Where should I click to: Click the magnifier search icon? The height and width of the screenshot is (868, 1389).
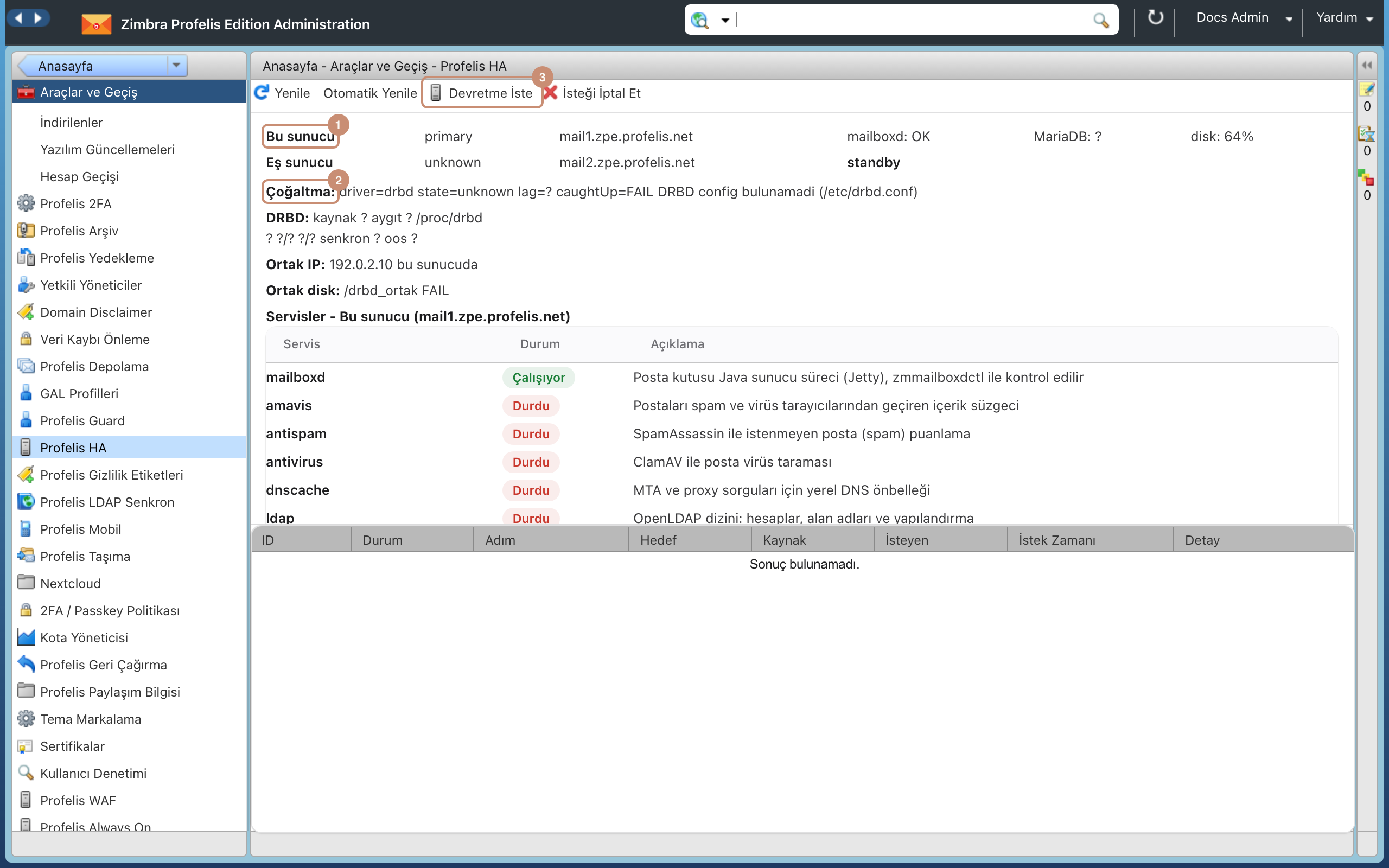click(x=1100, y=20)
